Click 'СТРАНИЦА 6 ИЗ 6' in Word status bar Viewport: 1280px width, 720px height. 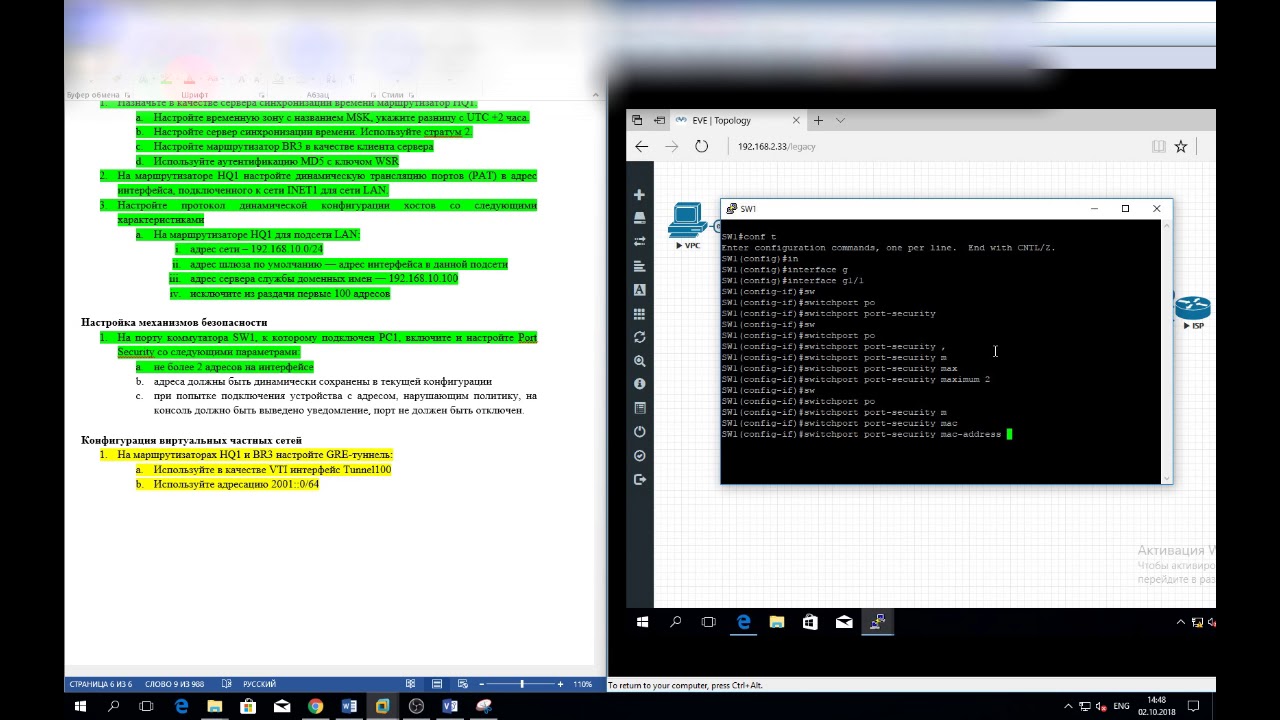click(100, 684)
